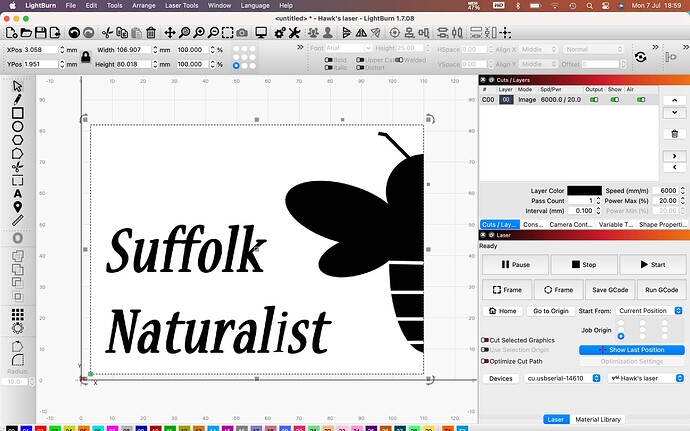
Task: Click the black Layer Color swatch
Action: 584,191
